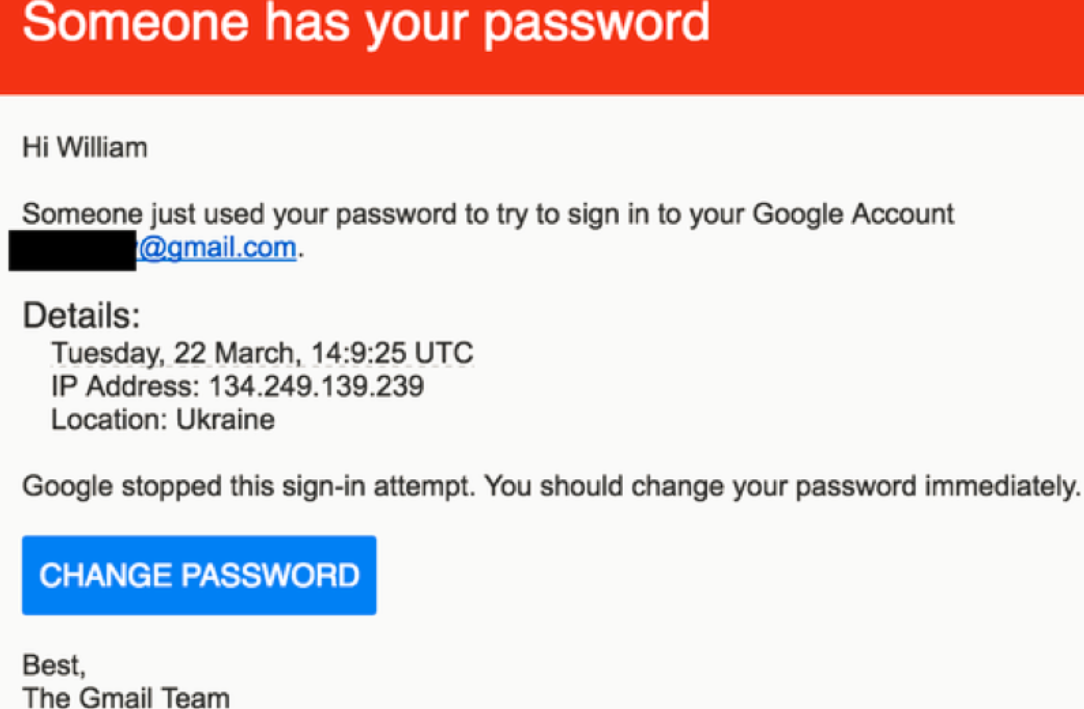Click the blacked-out redacted email box

click(x=72, y=249)
